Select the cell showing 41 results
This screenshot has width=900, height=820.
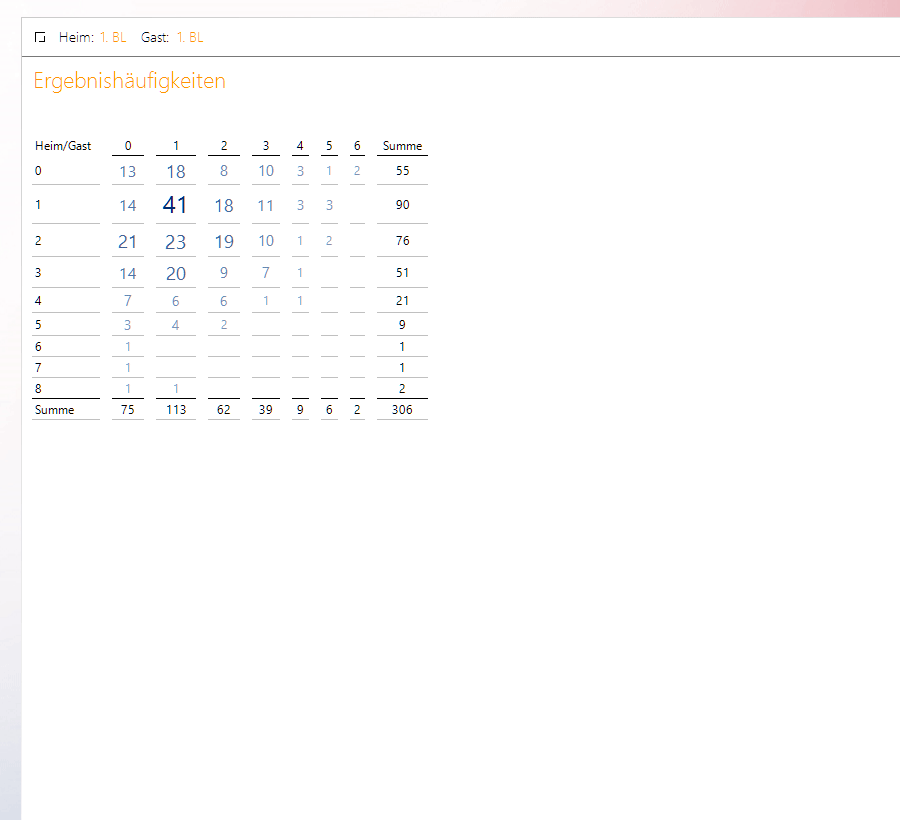[x=175, y=205]
